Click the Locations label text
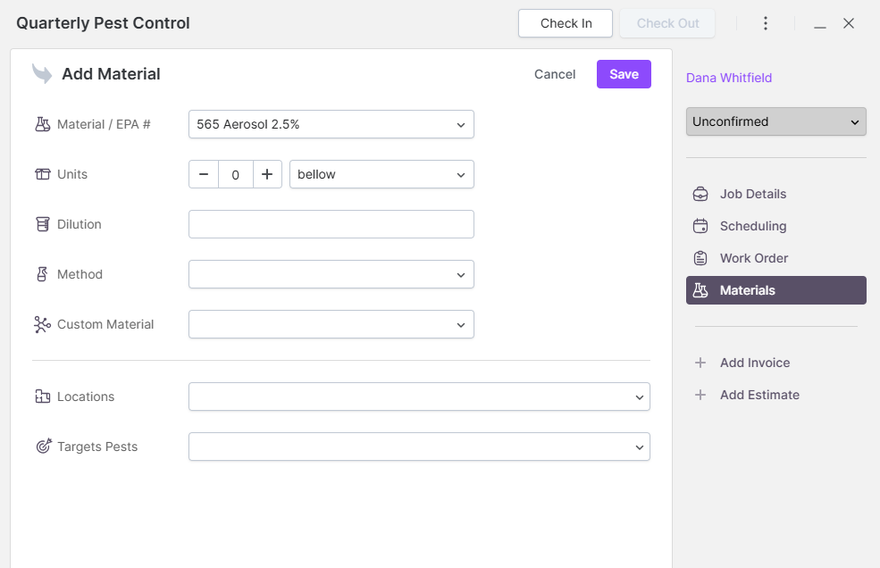 [86, 396]
